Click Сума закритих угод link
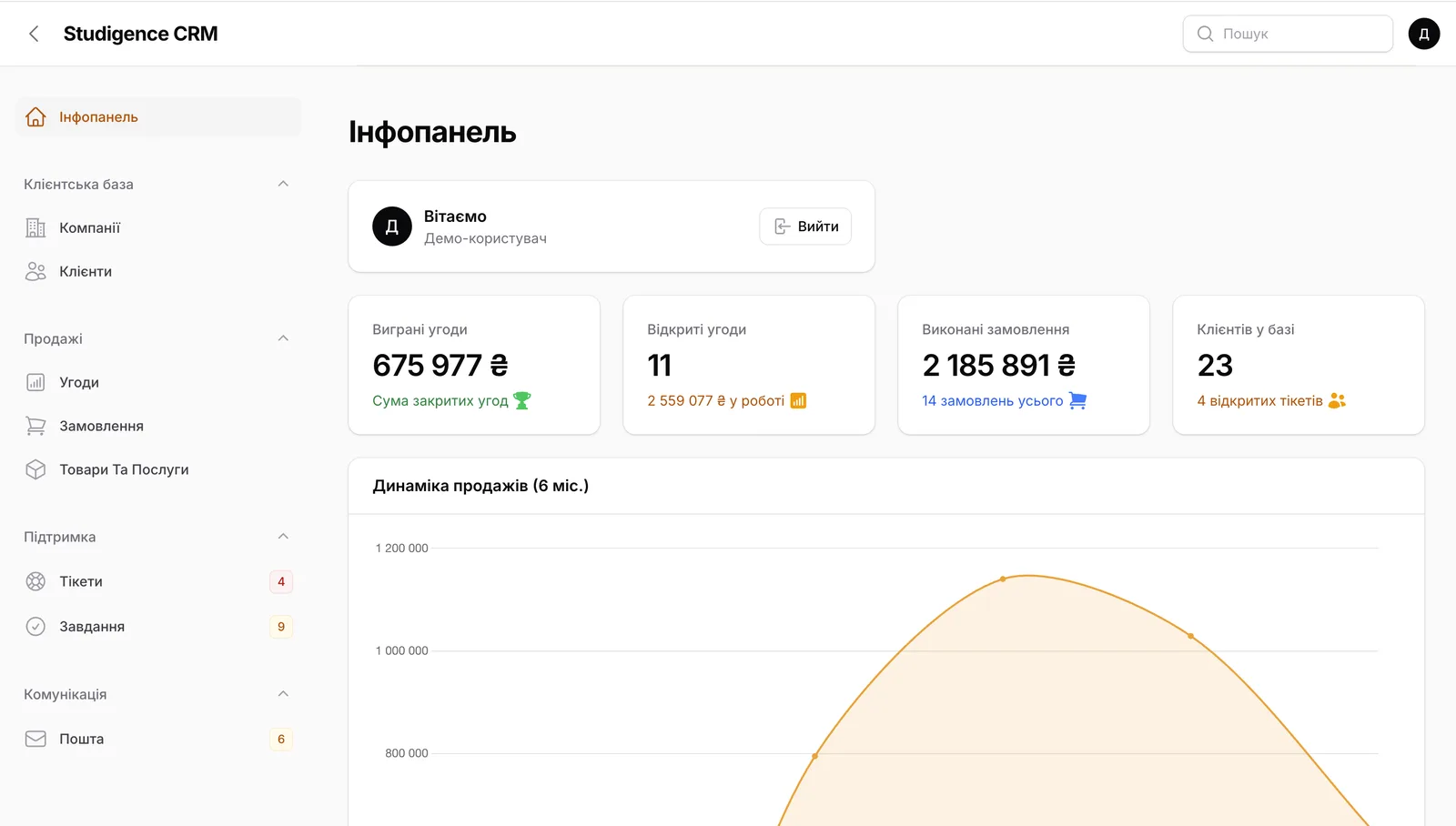The width and height of the screenshot is (1456, 826). (x=440, y=400)
